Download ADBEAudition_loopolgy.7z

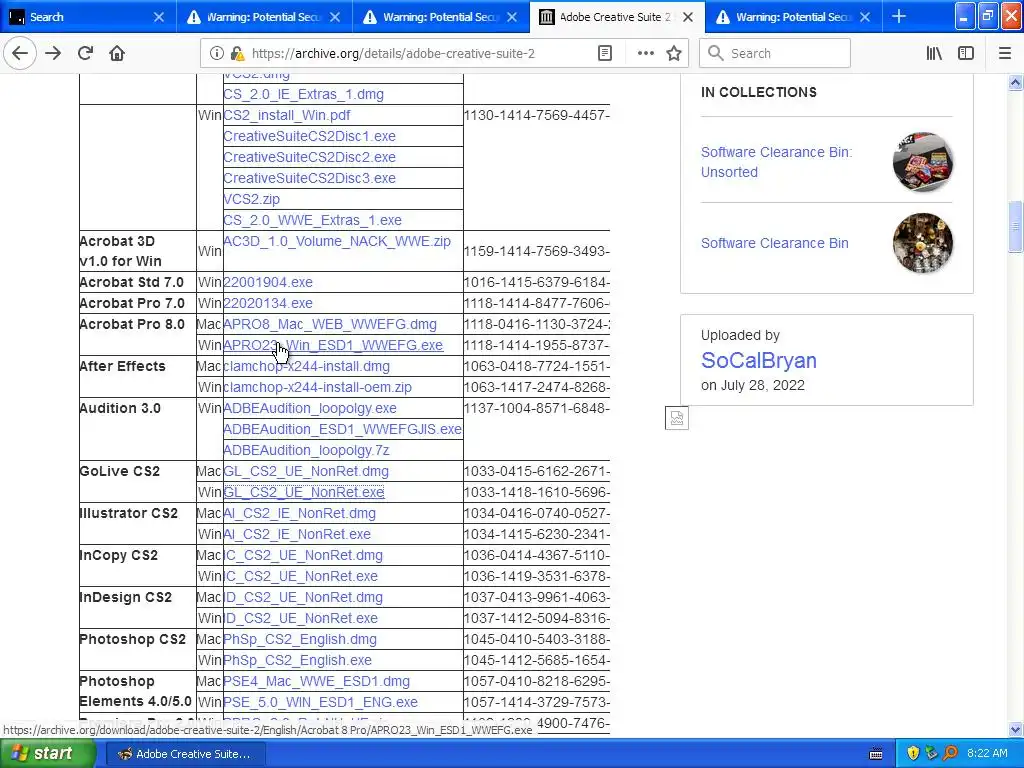click(x=306, y=450)
